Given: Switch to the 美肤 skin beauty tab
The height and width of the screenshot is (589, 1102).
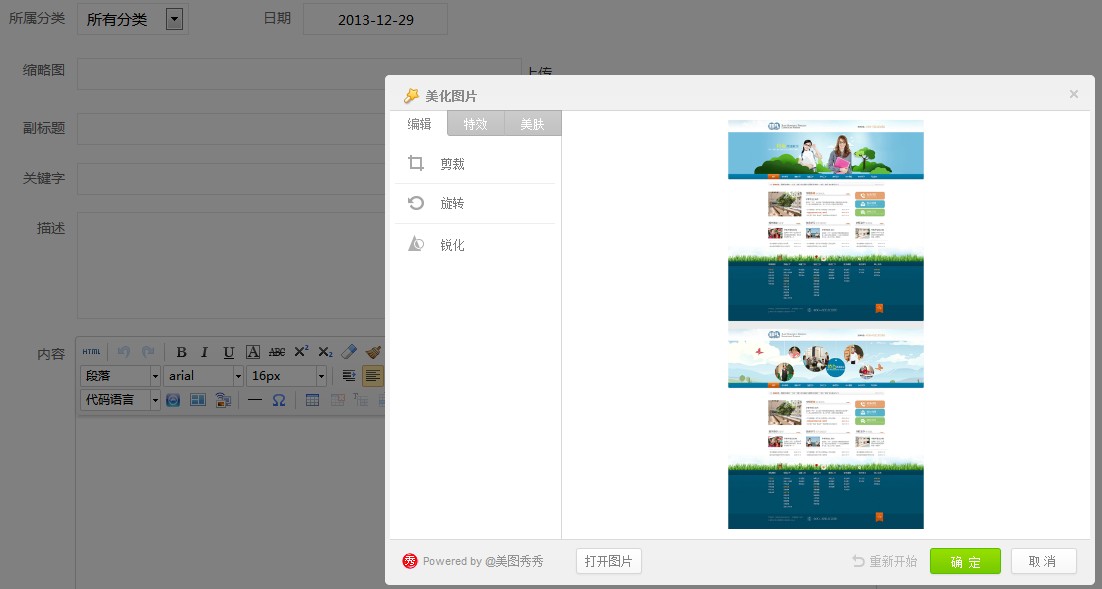Looking at the screenshot, I should click(532, 124).
